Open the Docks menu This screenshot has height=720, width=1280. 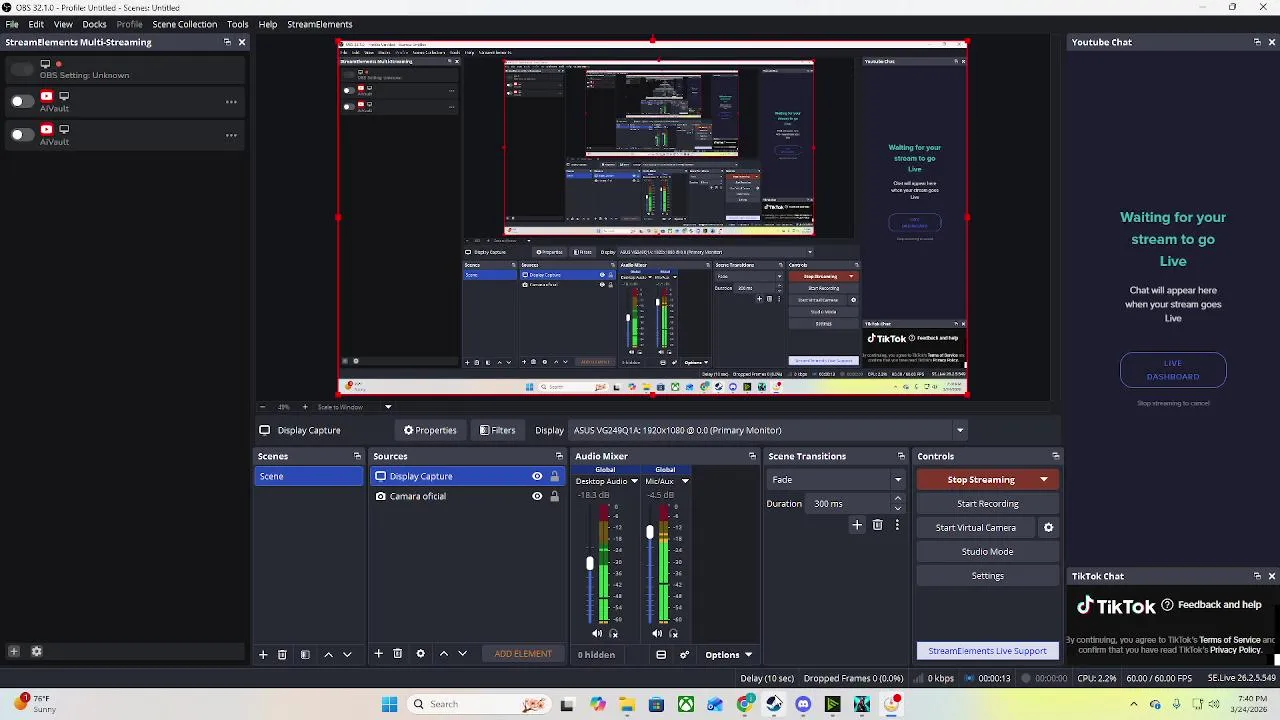[x=94, y=24]
